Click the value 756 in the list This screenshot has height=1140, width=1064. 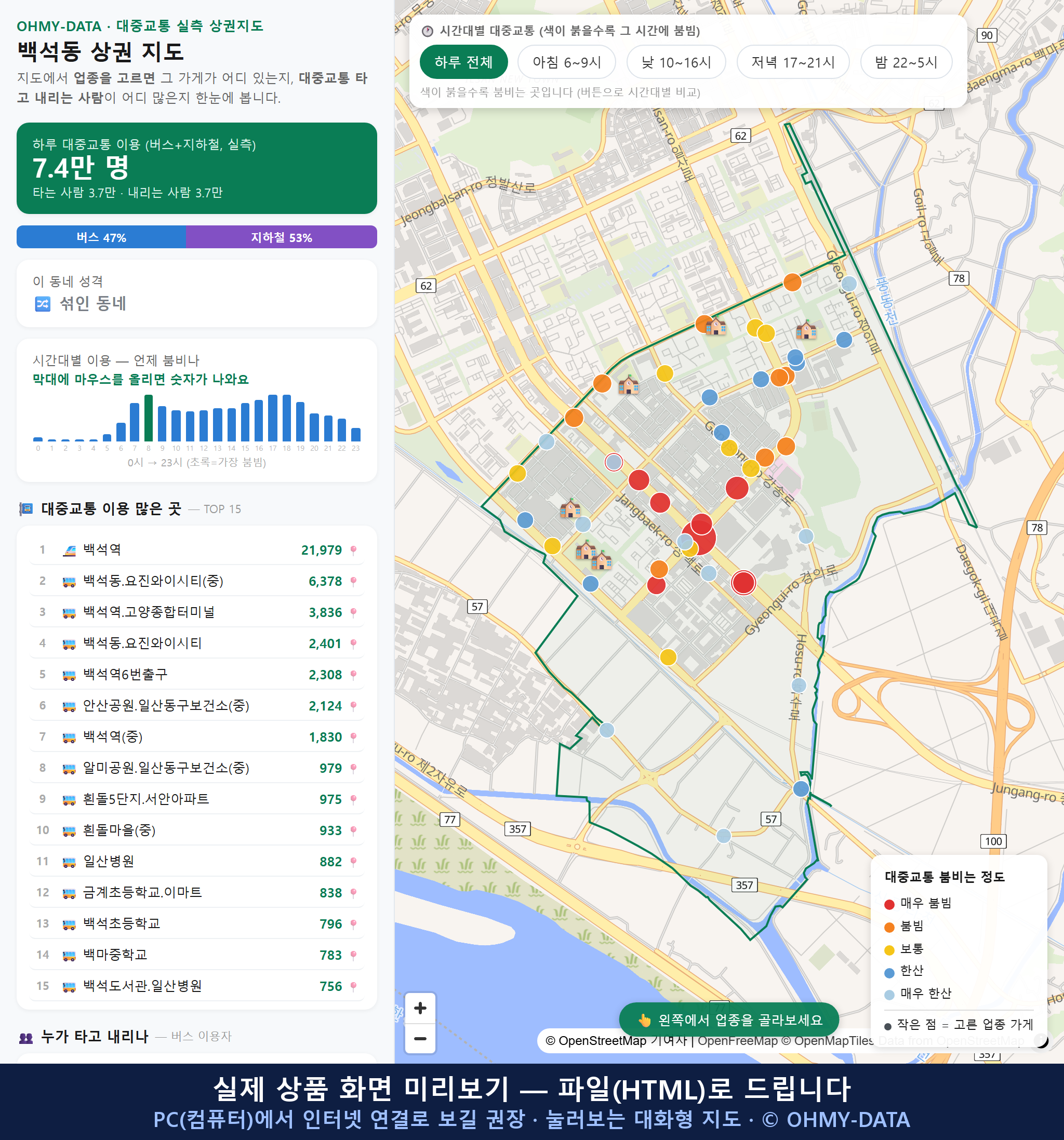330,986
